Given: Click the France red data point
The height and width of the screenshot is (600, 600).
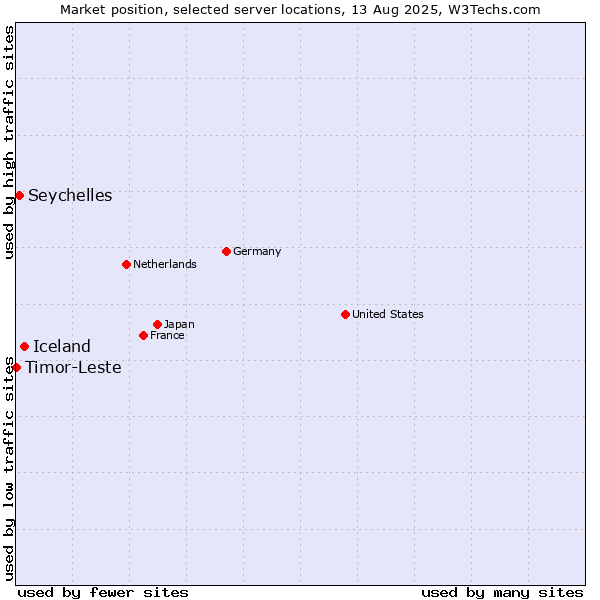Looking at the screenshot, I should point(143,336).
